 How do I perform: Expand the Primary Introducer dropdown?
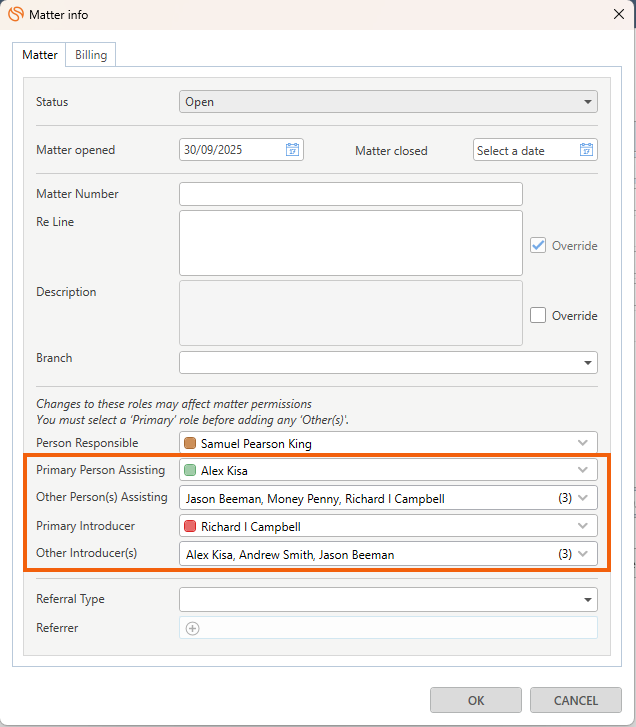(583, 526)
